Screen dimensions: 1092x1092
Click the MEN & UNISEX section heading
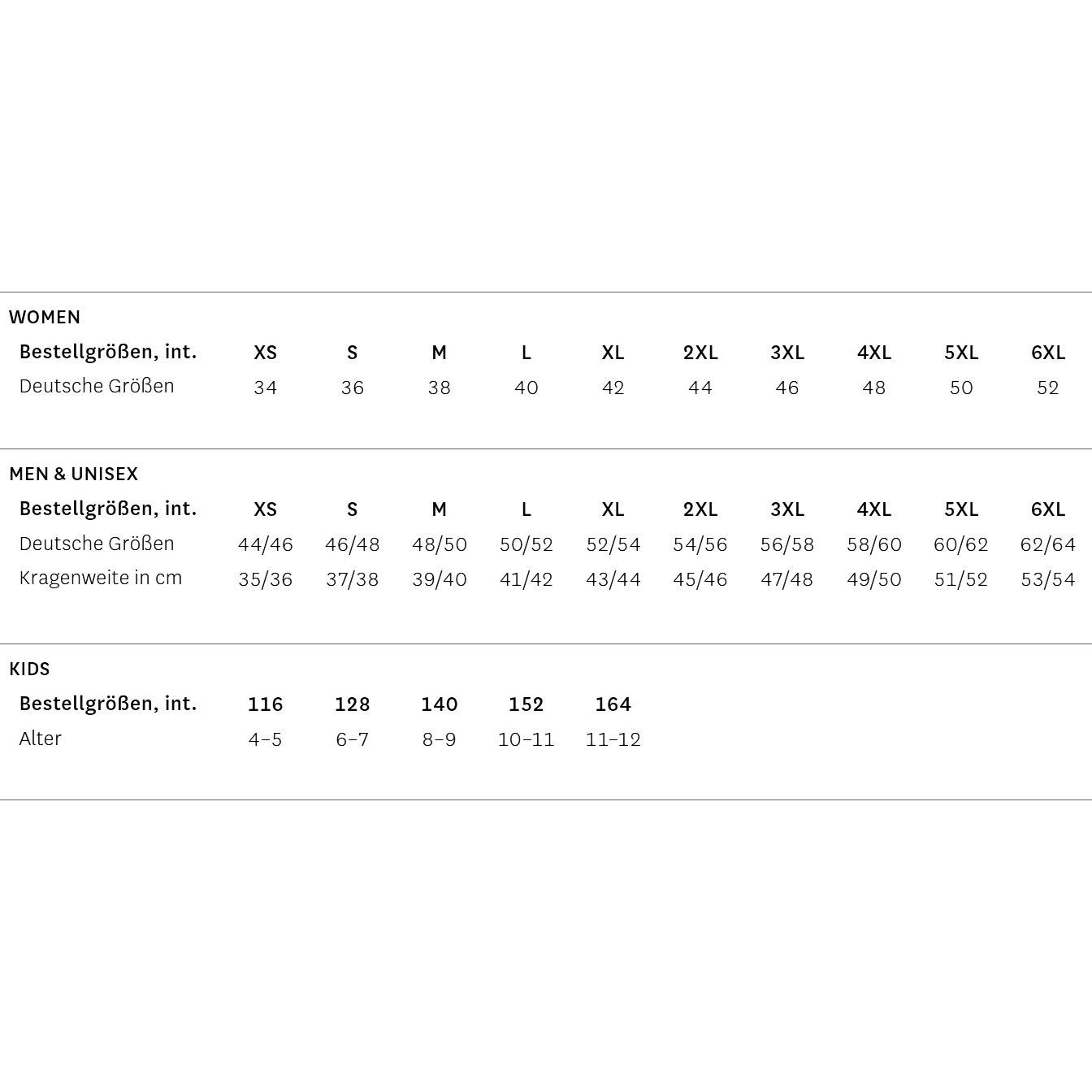point(74,474)
